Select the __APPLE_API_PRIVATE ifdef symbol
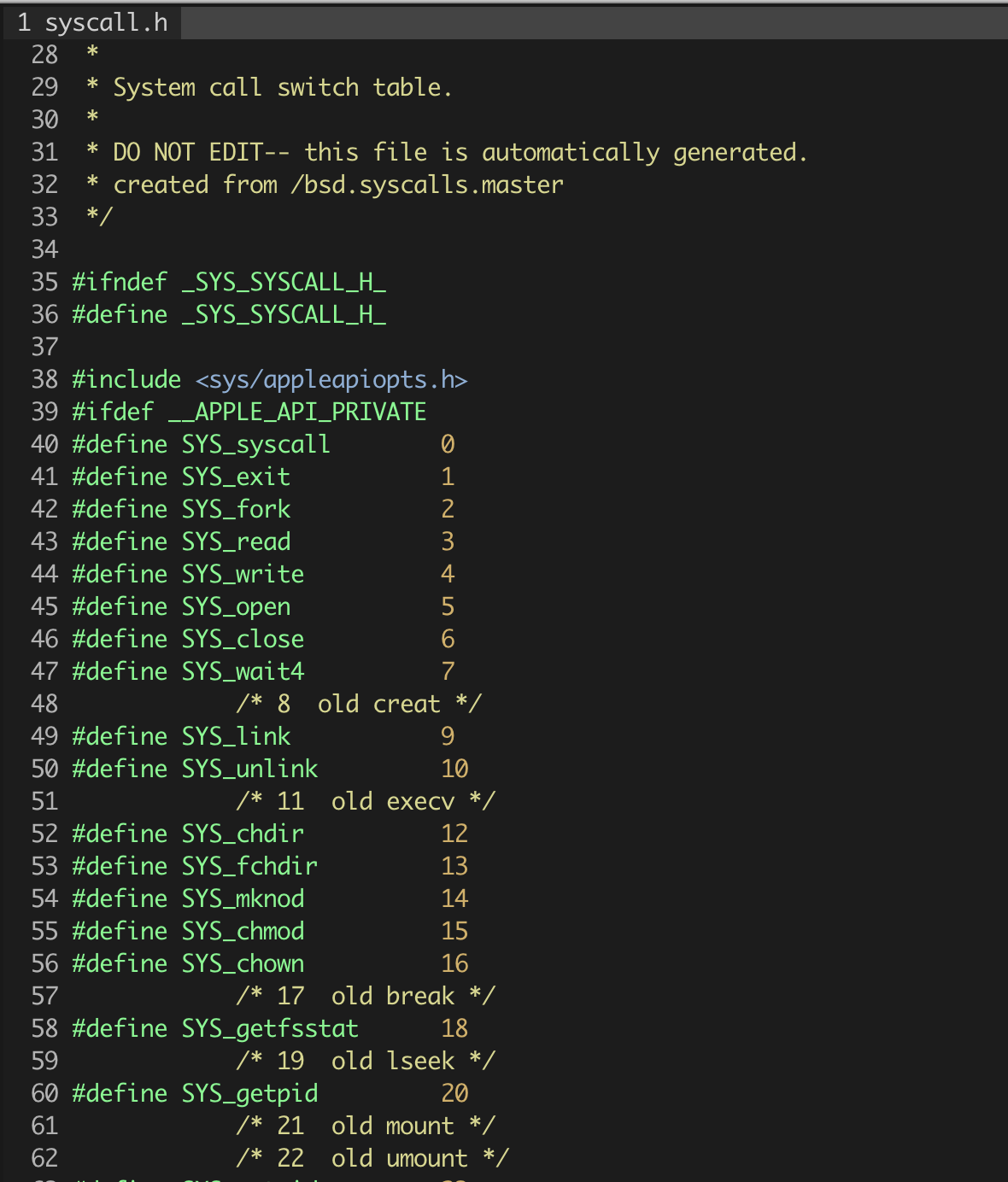This screenshot has width=1008, height=1182. click(298, 411)
